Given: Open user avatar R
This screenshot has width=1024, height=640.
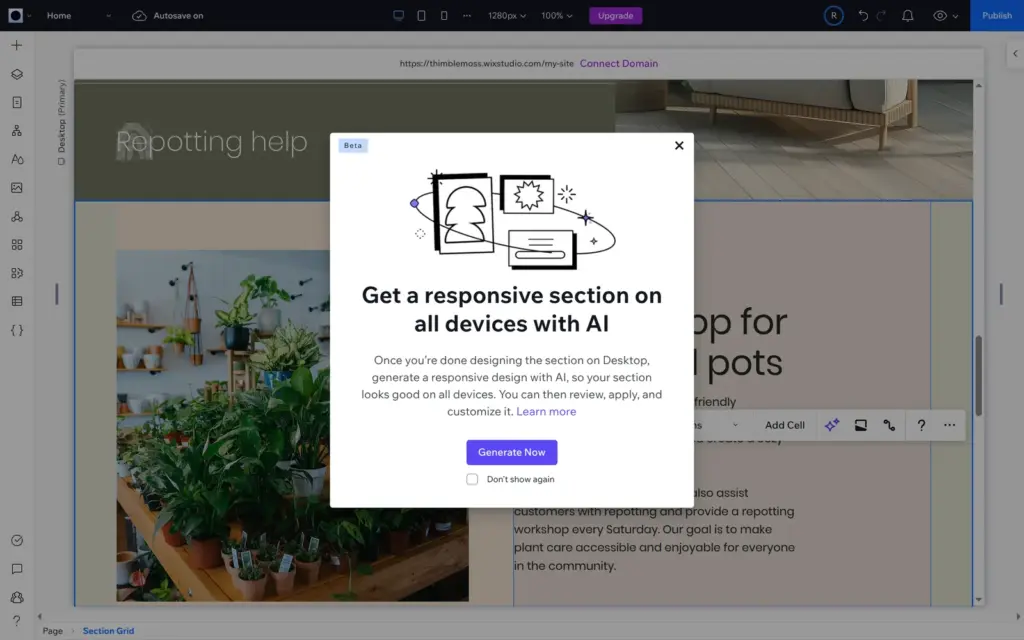Looking at the screenshot, I should point(833,15).
